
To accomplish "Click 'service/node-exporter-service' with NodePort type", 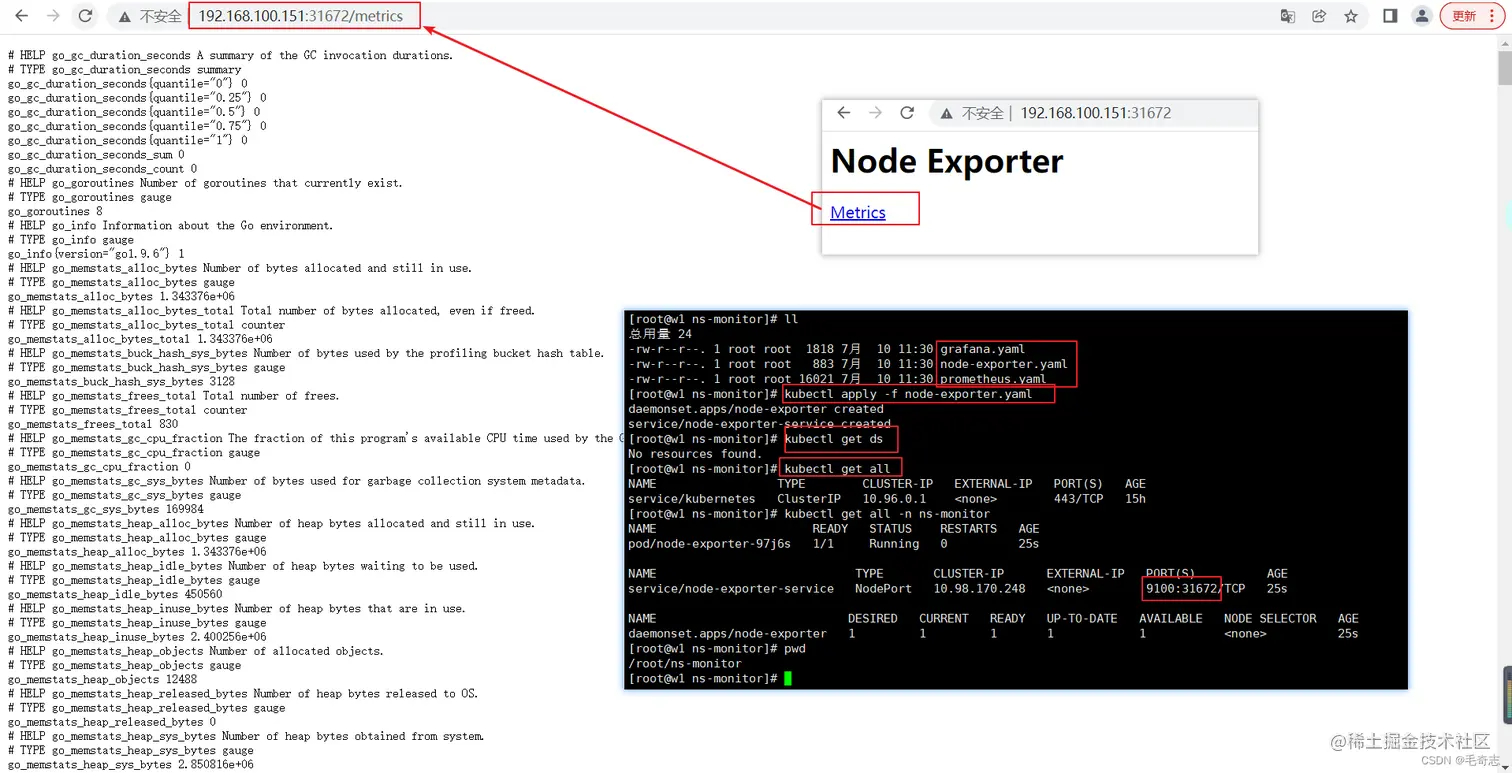I will pyautogui.click(x=730, y=589).
